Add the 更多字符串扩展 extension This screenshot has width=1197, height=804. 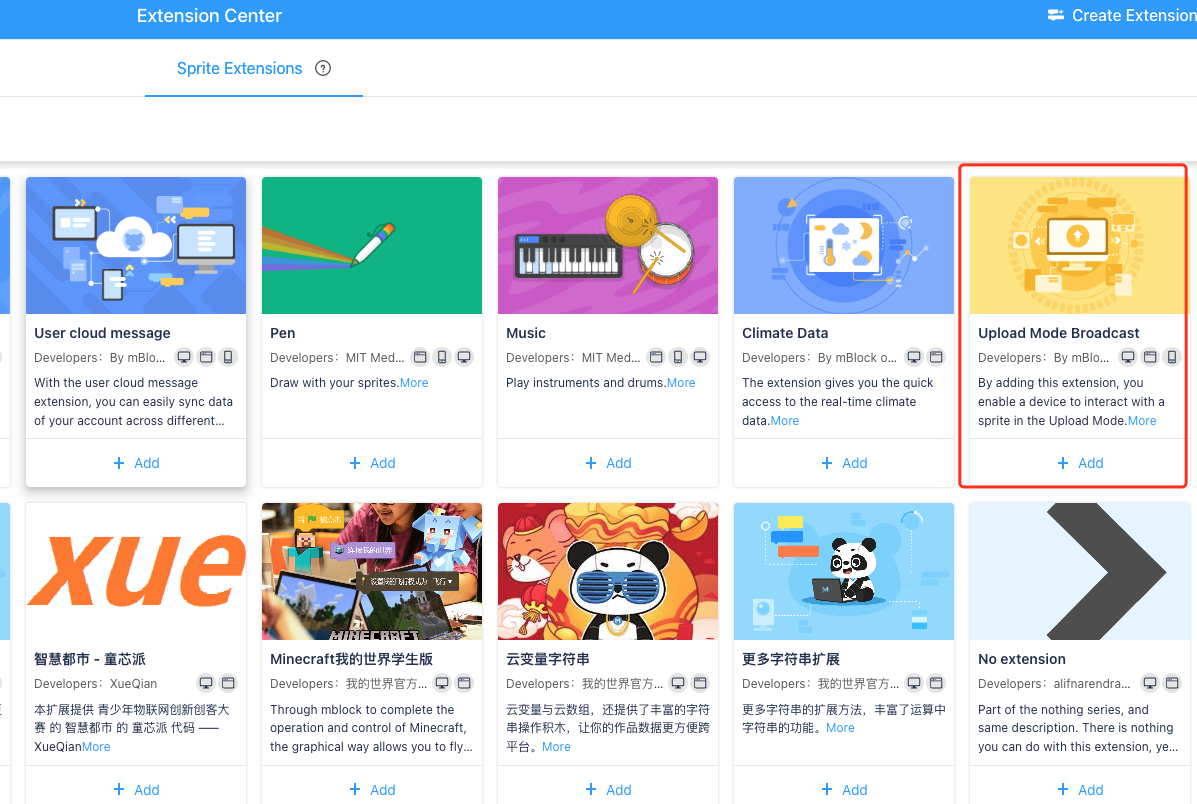(x=844, y=789)
